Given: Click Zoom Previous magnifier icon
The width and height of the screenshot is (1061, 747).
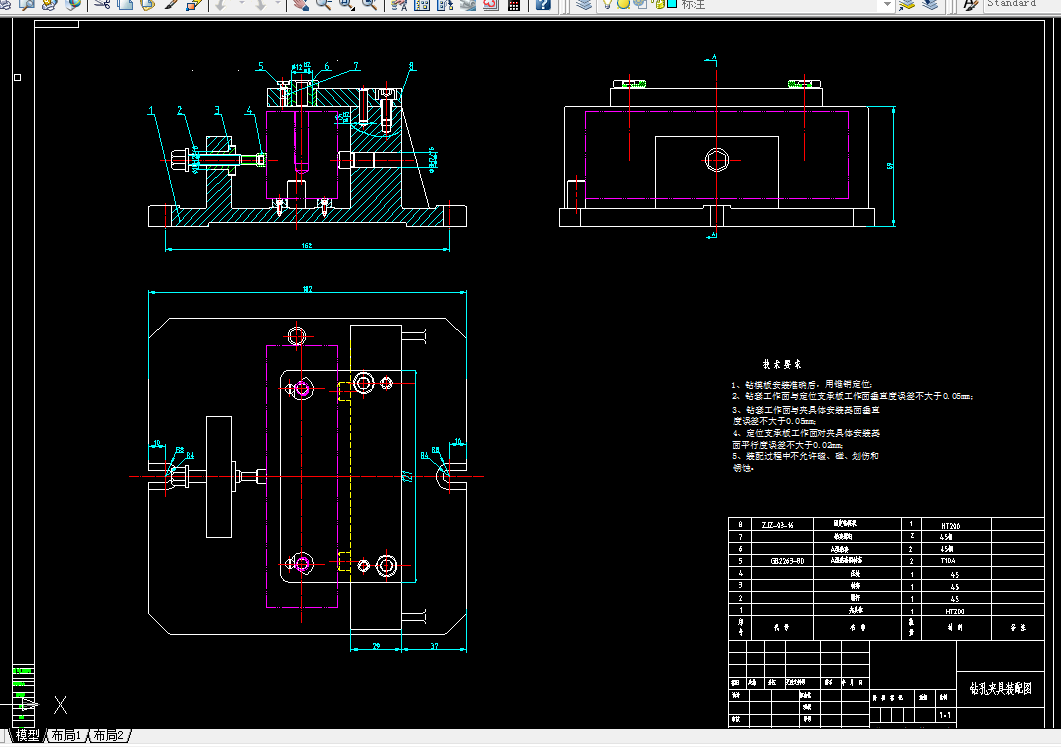Looking at the screenshot, I should coord(369,4).
